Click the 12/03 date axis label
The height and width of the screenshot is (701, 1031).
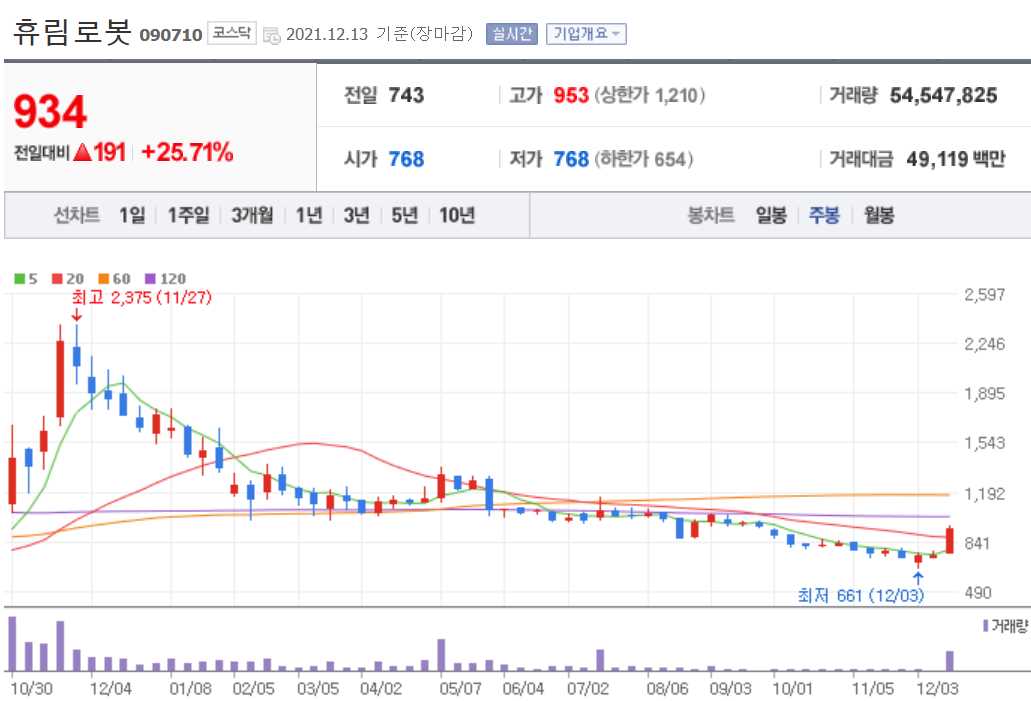tap(937, 689)
